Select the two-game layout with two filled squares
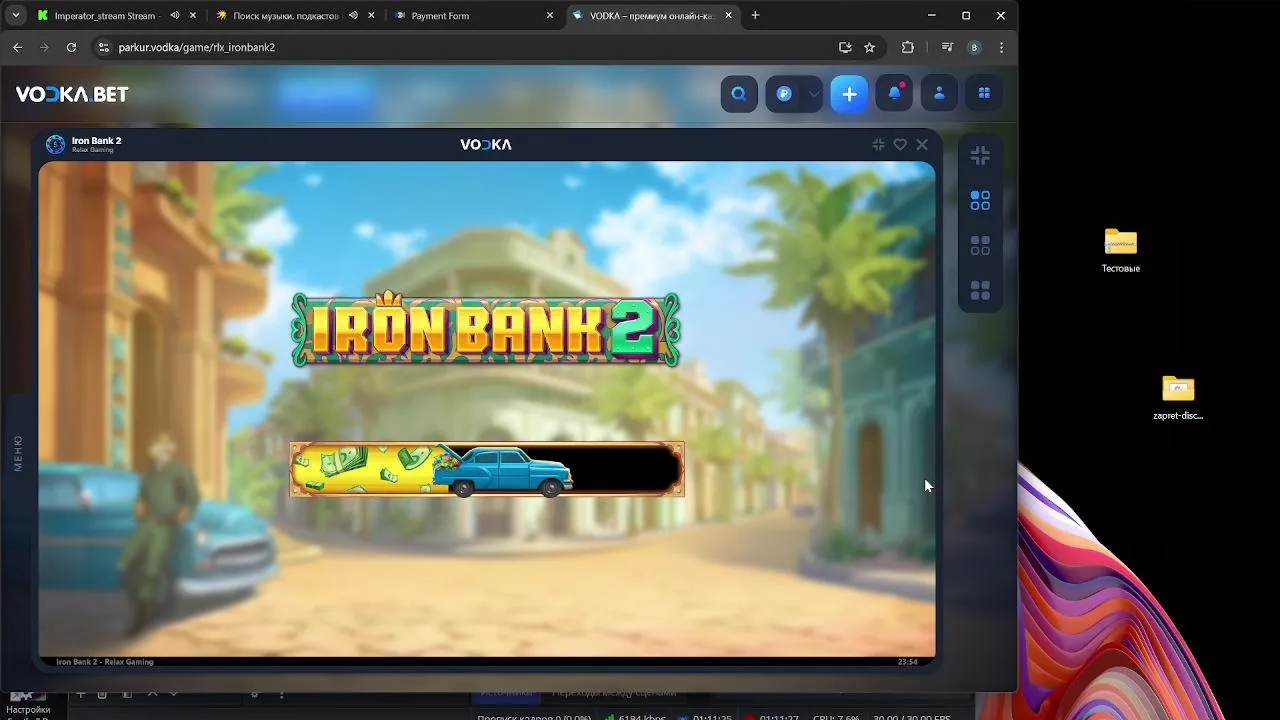Image resolution: width=1280 pixels, height=720 pixels. tap(980, 246)
